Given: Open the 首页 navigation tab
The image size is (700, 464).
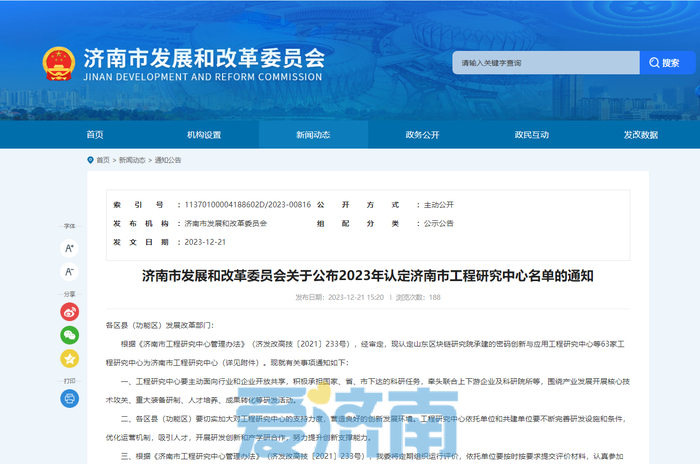Looking at the screenshot, I should point(95,134).
